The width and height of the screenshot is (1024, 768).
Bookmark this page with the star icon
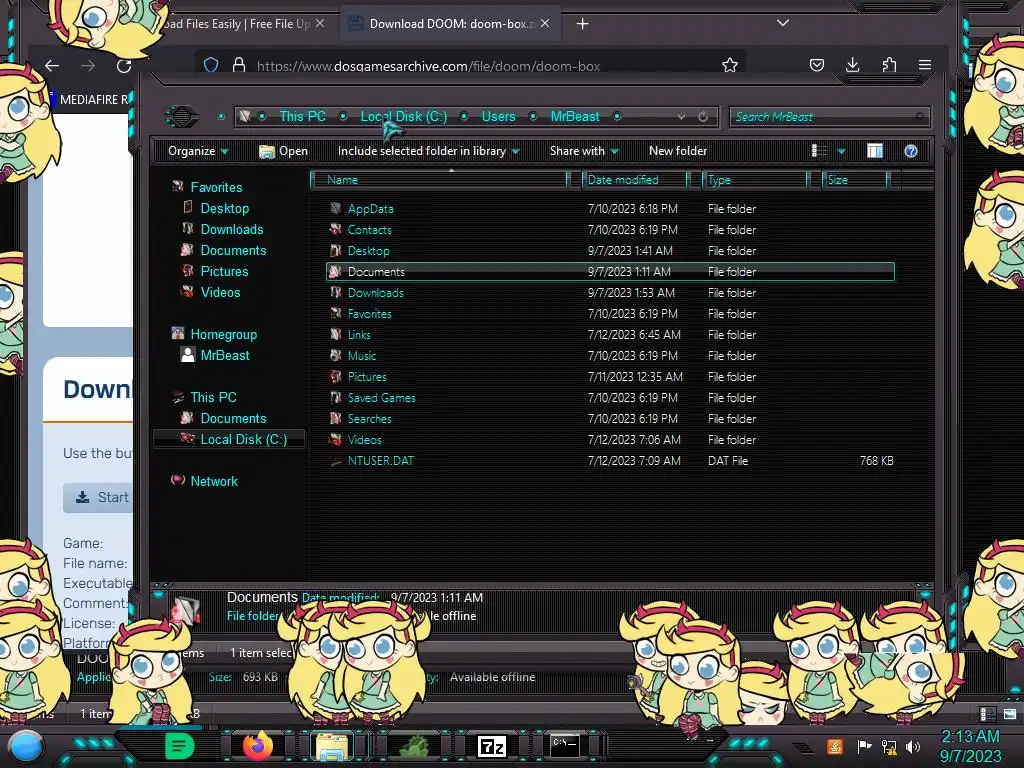pyautogui.click(x=729, y=65)
